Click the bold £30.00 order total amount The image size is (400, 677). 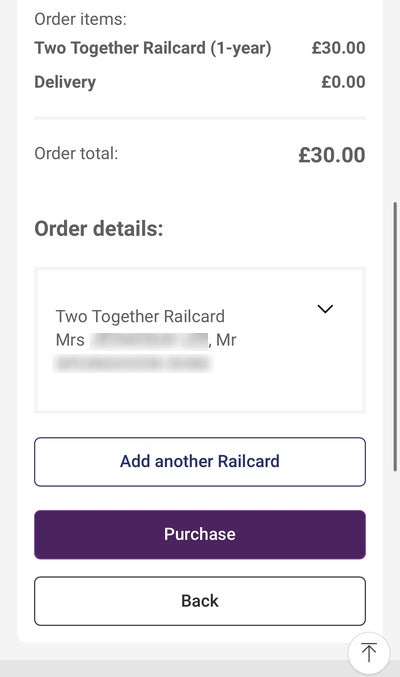tap(332, 155)
